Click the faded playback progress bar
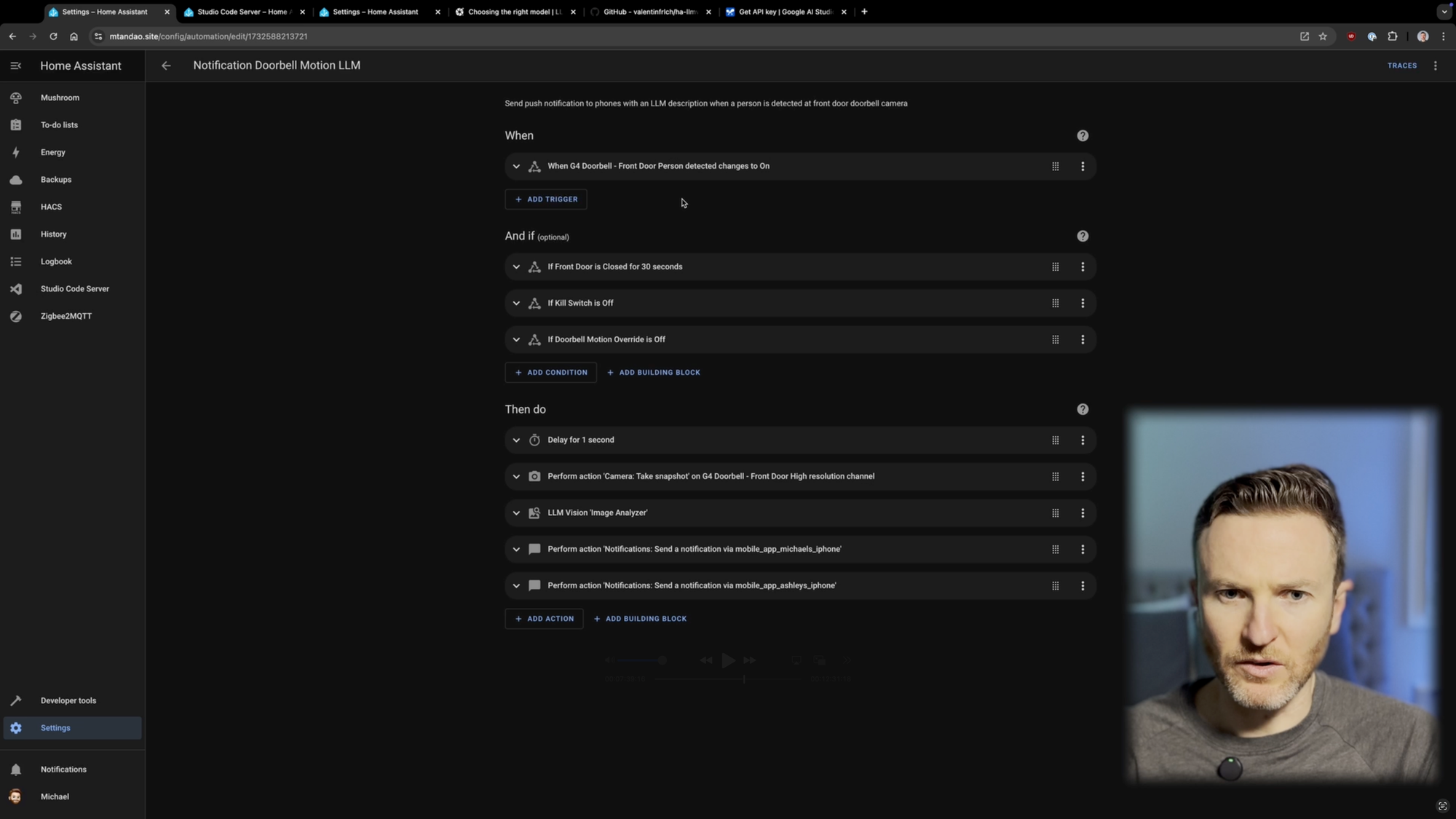The width and height of the screenshot is (1456, 819). tap(727, 678)
